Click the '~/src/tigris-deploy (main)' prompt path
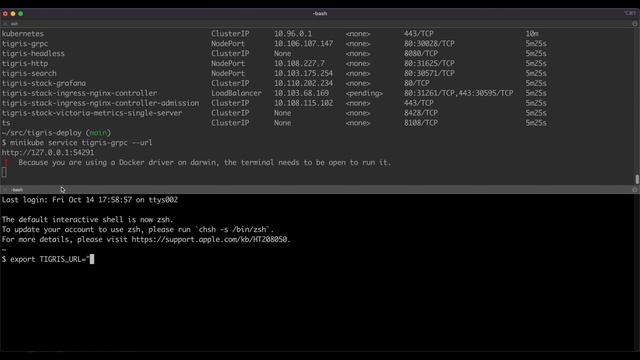The image size is (640, 360). click(x=56, y=133)
